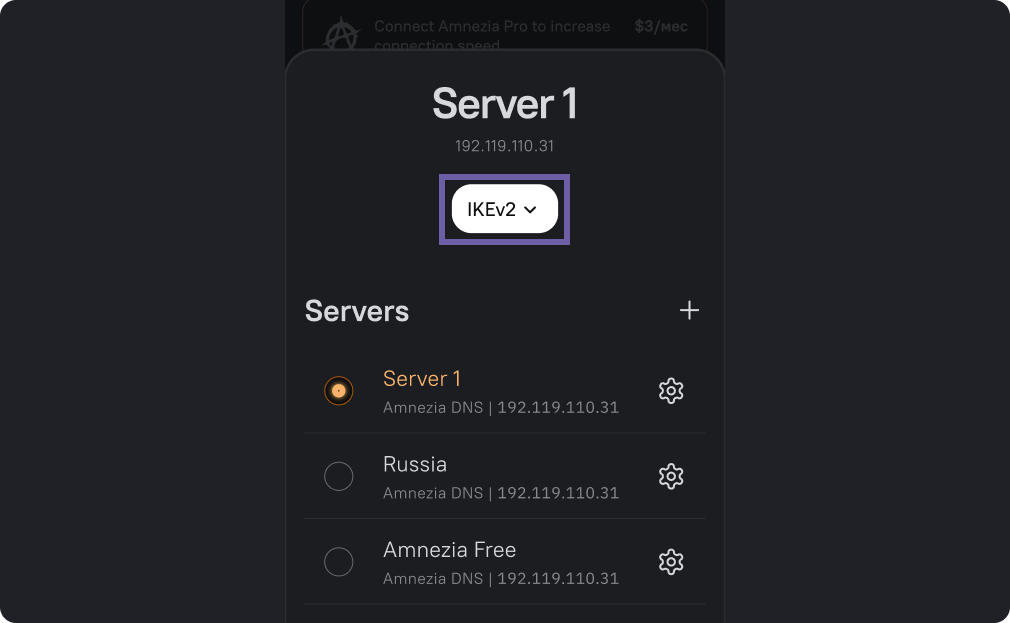
Task: Click the chevron arrow beside IKEv2
Action: (x=531, y=209)
